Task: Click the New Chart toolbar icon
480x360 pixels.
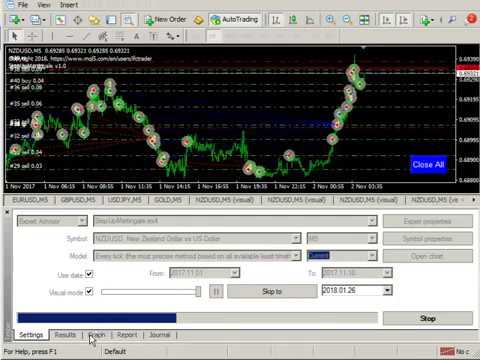Action: [x=15, y=20]
